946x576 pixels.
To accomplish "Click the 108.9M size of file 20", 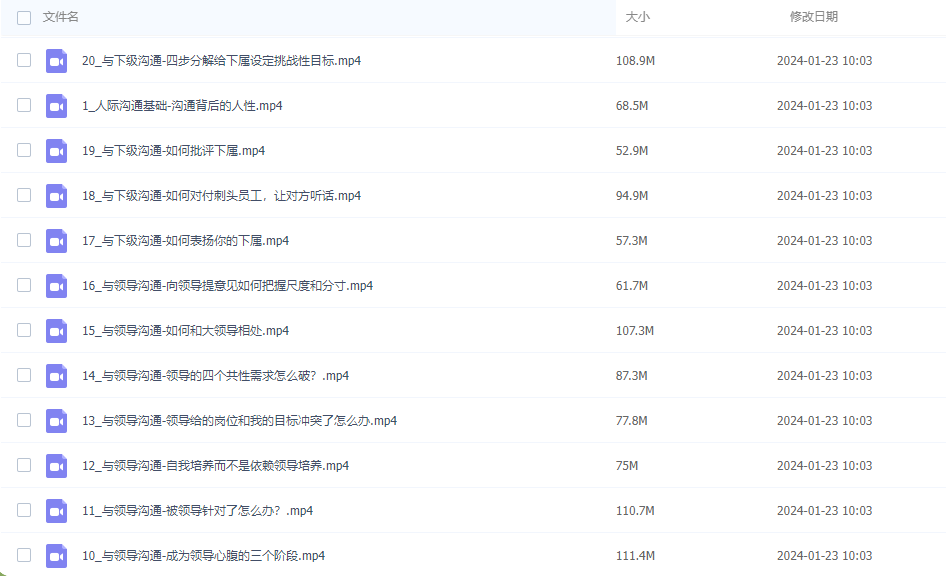I will [635, 61].
